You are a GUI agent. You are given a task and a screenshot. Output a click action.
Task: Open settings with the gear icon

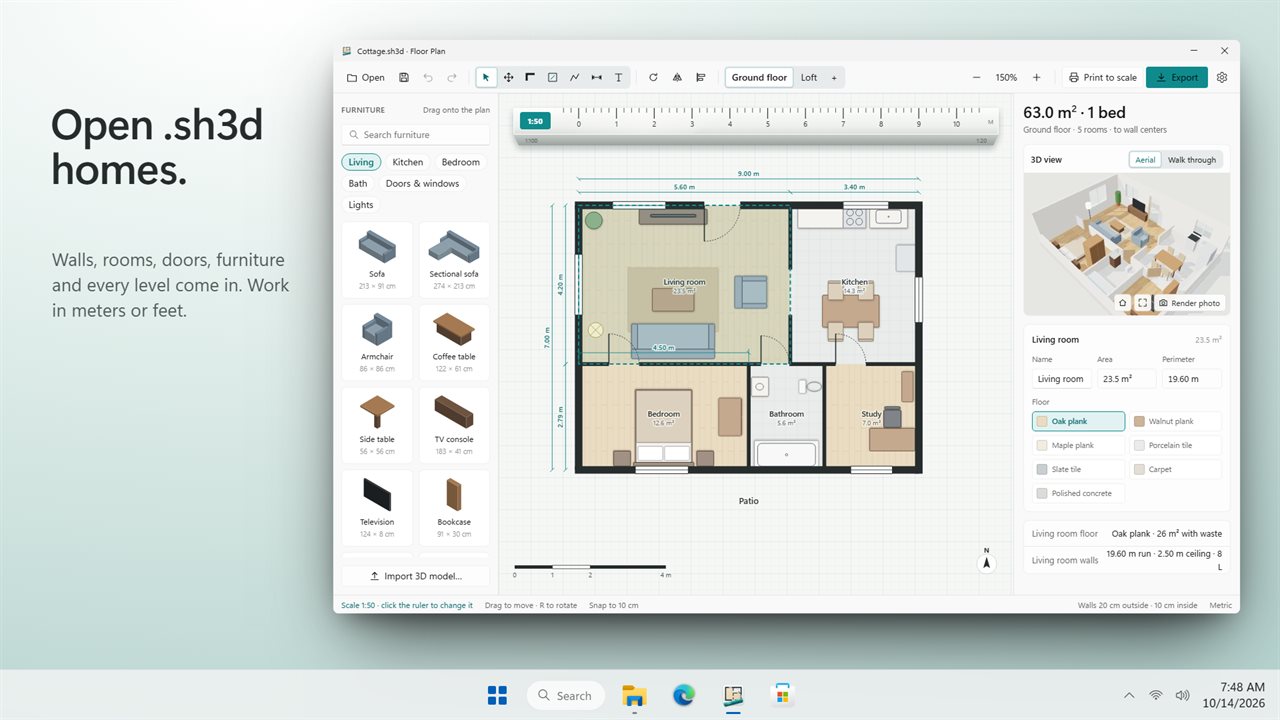(x=1221, y=77)
